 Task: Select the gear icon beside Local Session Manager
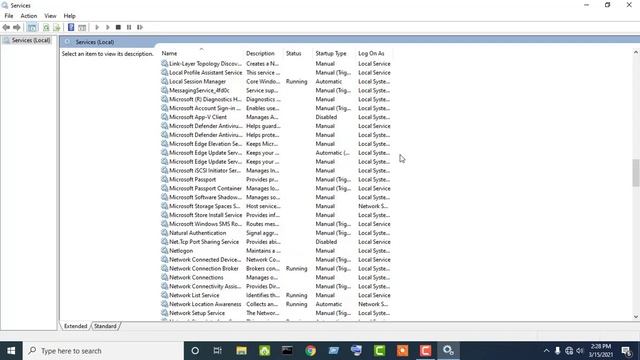[164, 81]
